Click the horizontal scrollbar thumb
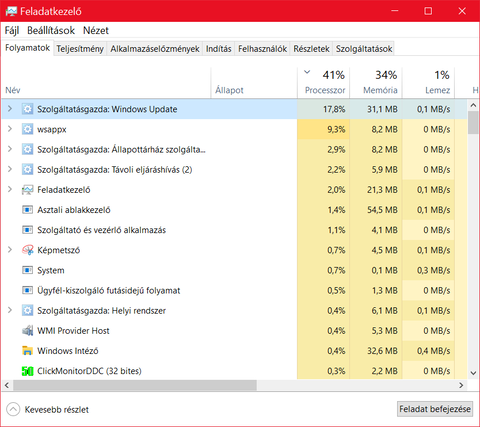This screenshot has height=427, width=480. pyautogui.click(x=135, y=385)
